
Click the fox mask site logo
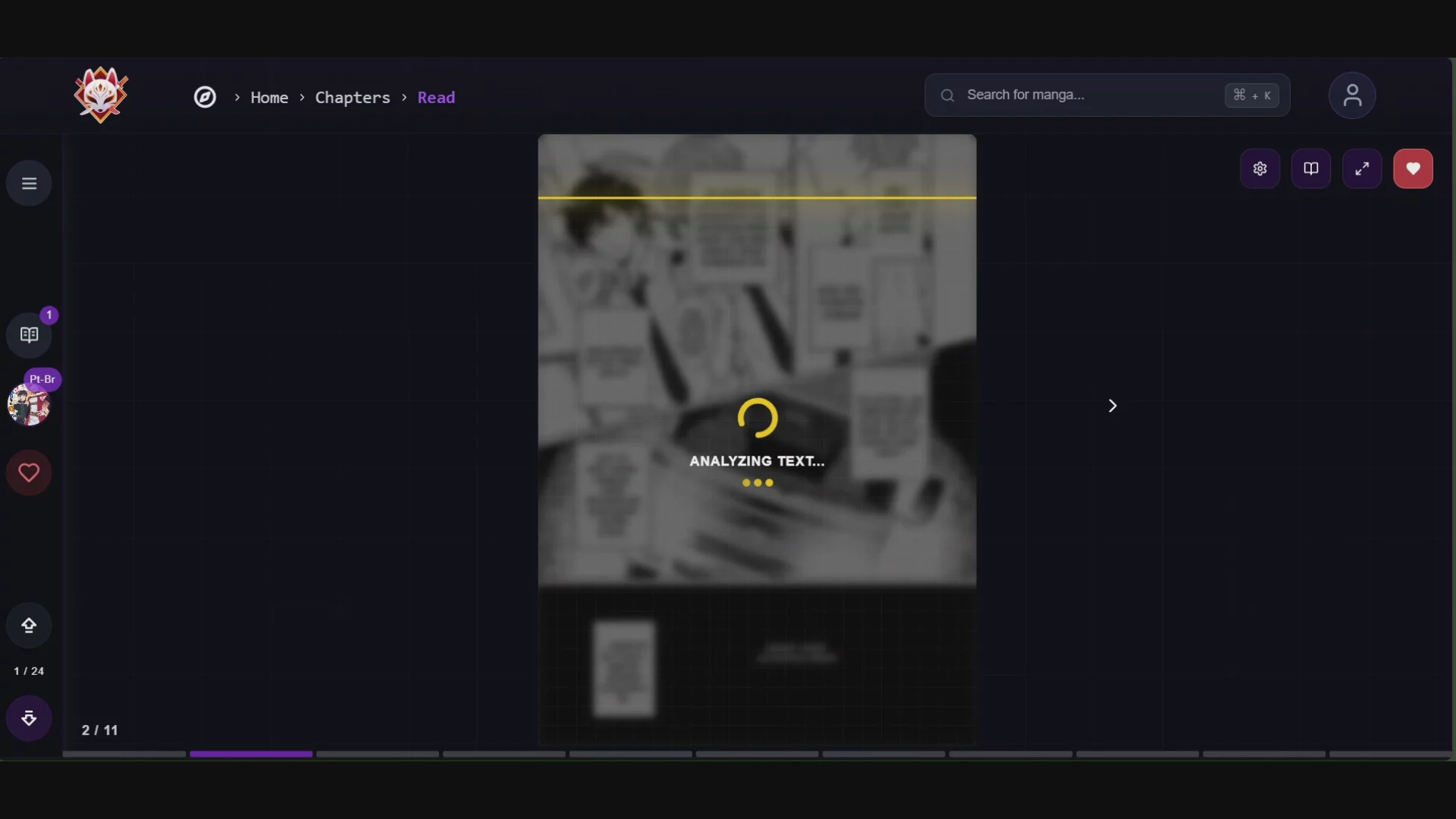click(x=101, y=95)
